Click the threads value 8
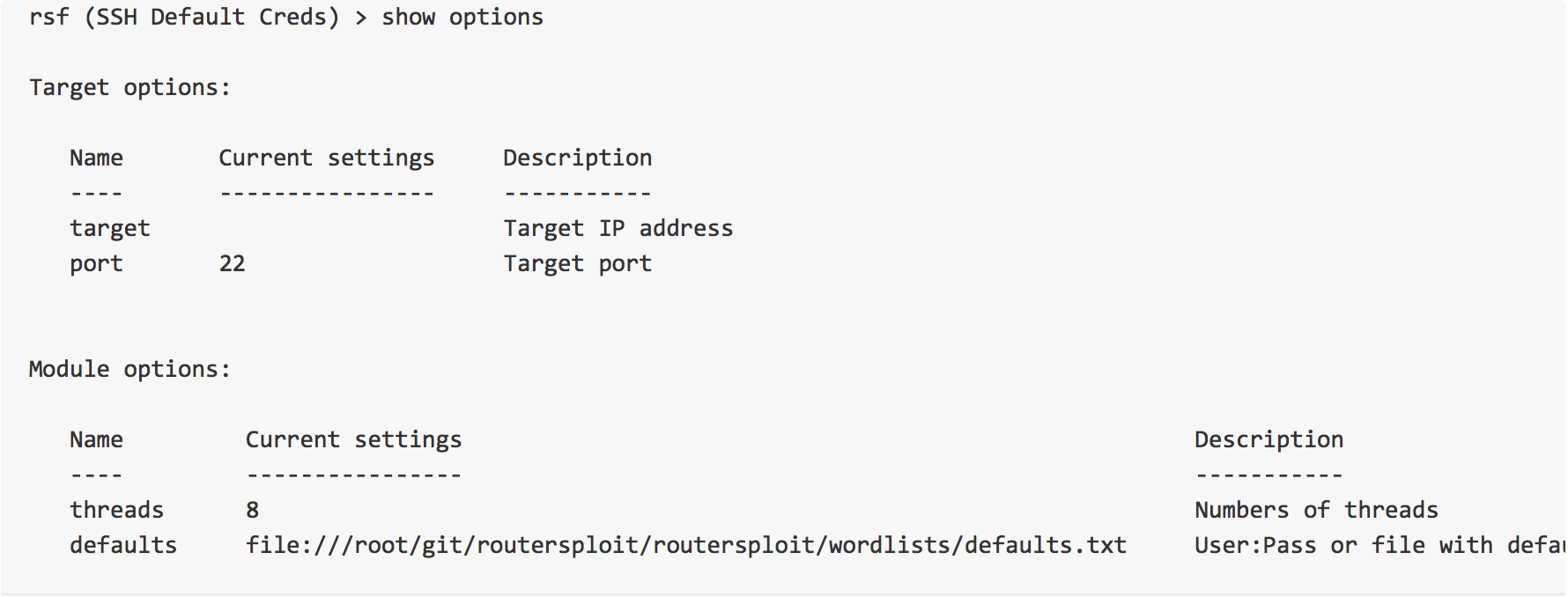 (252, 511)
